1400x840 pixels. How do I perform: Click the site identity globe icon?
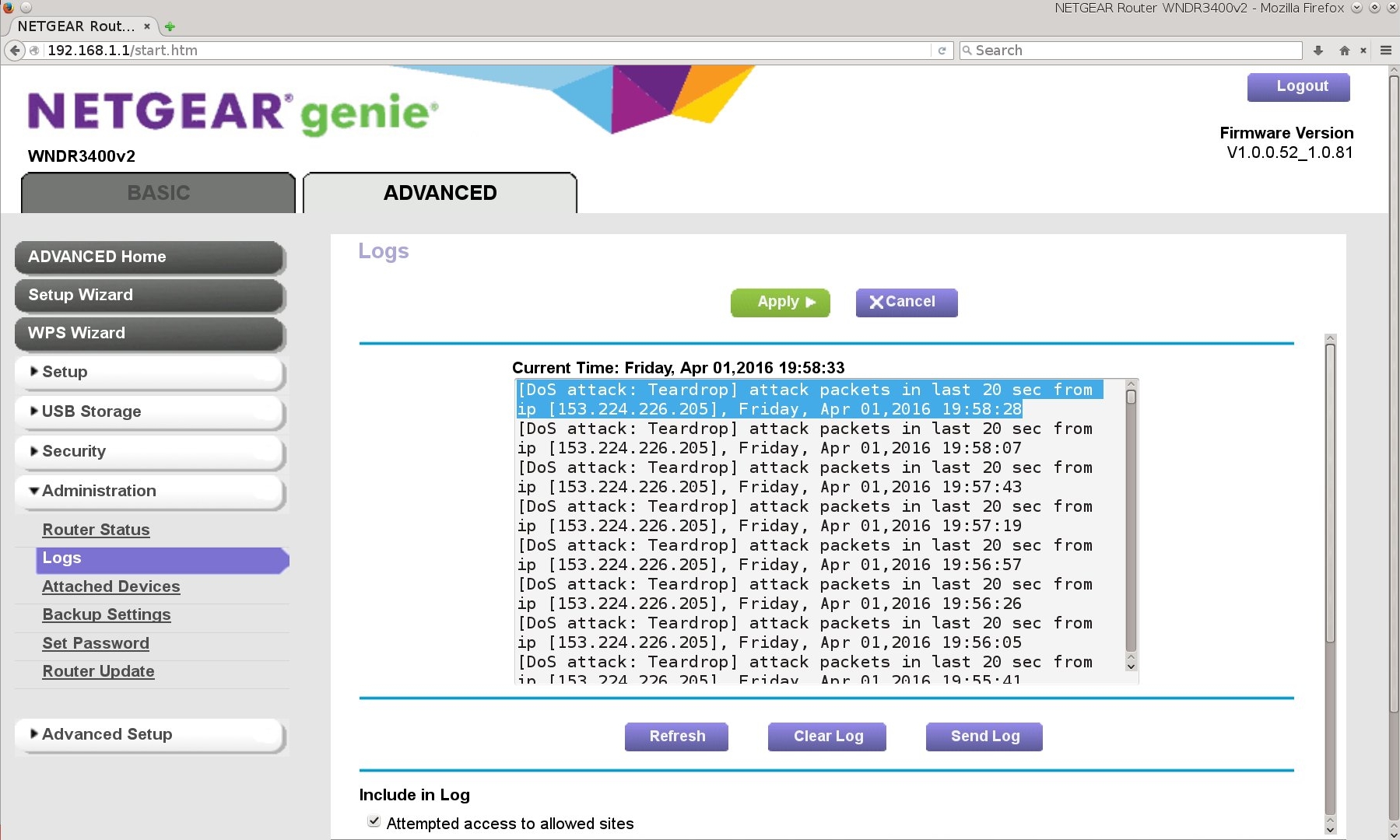34,51
